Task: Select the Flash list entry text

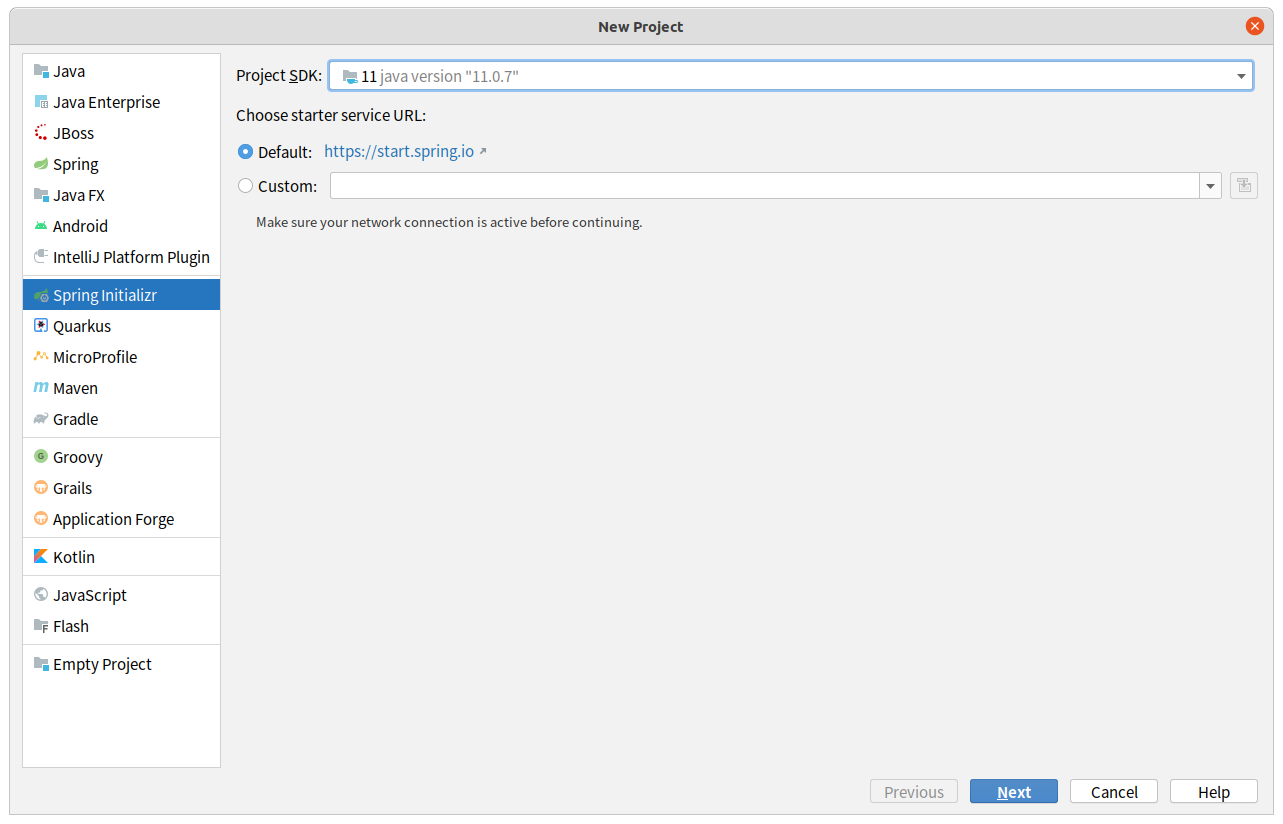Action: [71, 626]
